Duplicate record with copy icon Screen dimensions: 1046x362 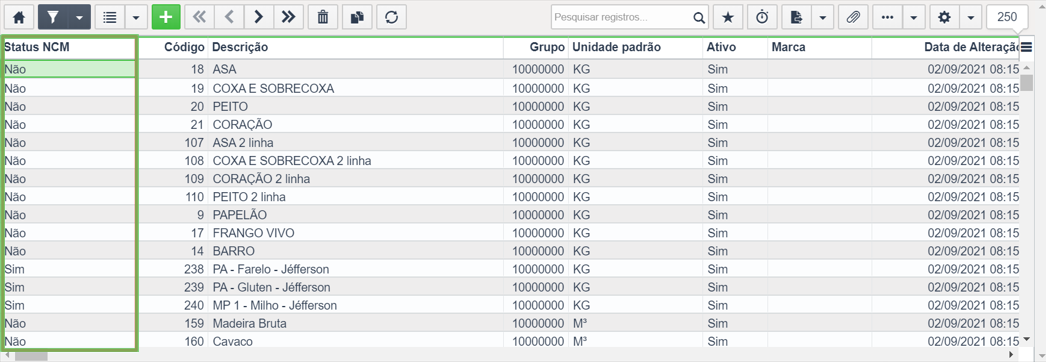click(x=358, y=17)
